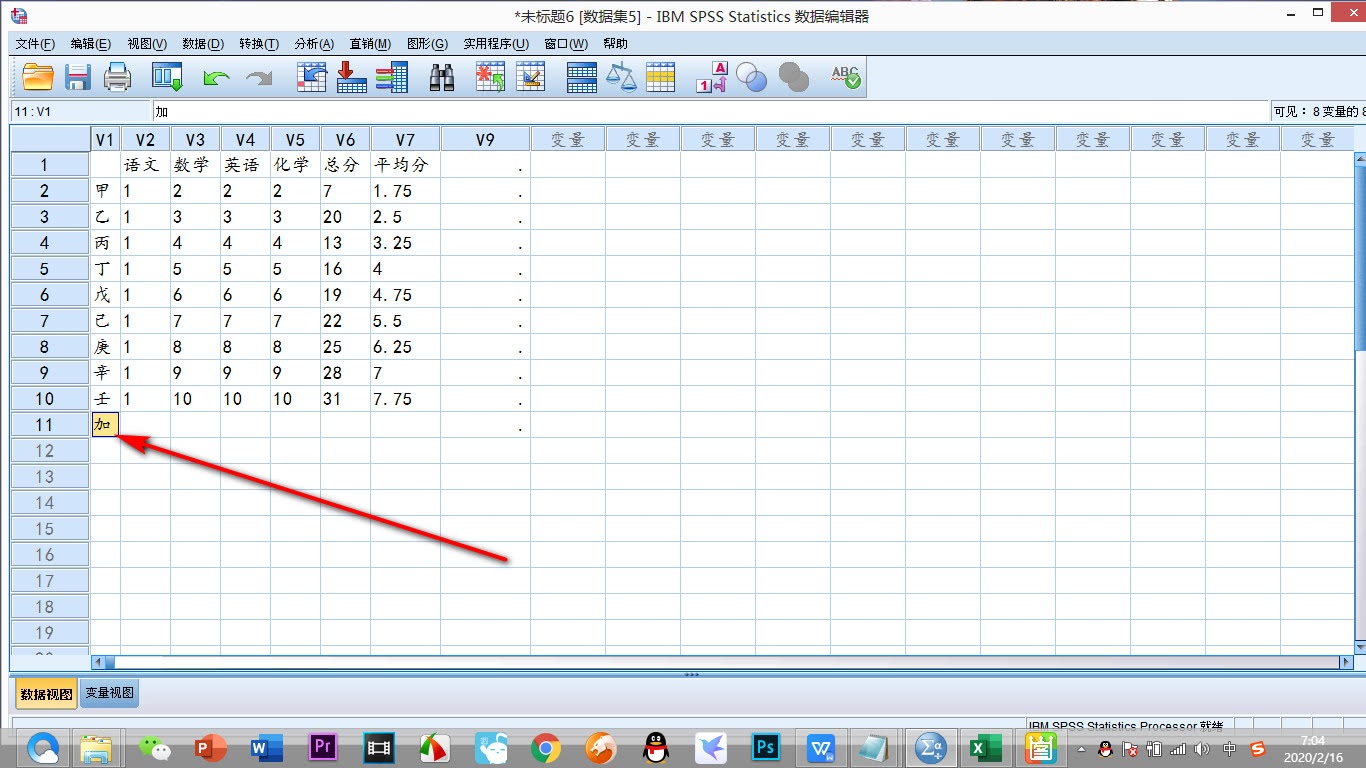The width and height of the screenshot is (1366, 768).
Task: Click the Insert Variable toolbar icon
Action: (x=530, y=77)
